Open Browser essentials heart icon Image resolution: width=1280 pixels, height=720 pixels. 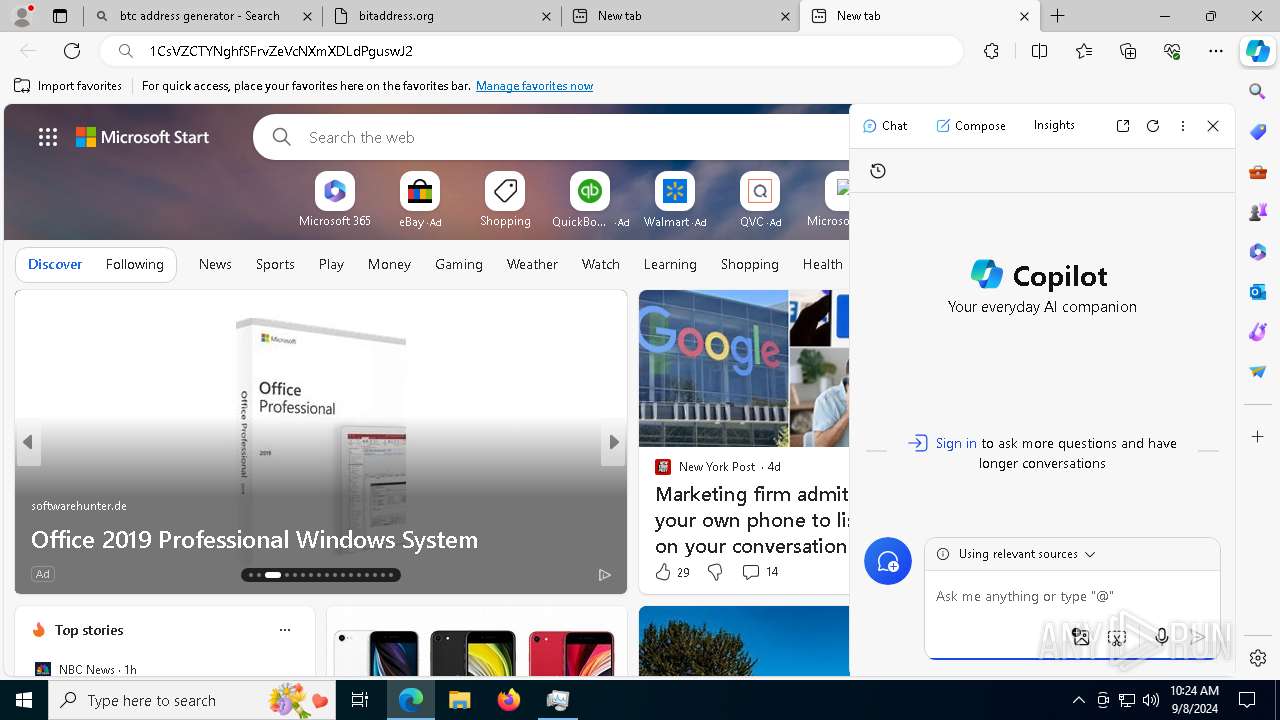click(1172, 51)
